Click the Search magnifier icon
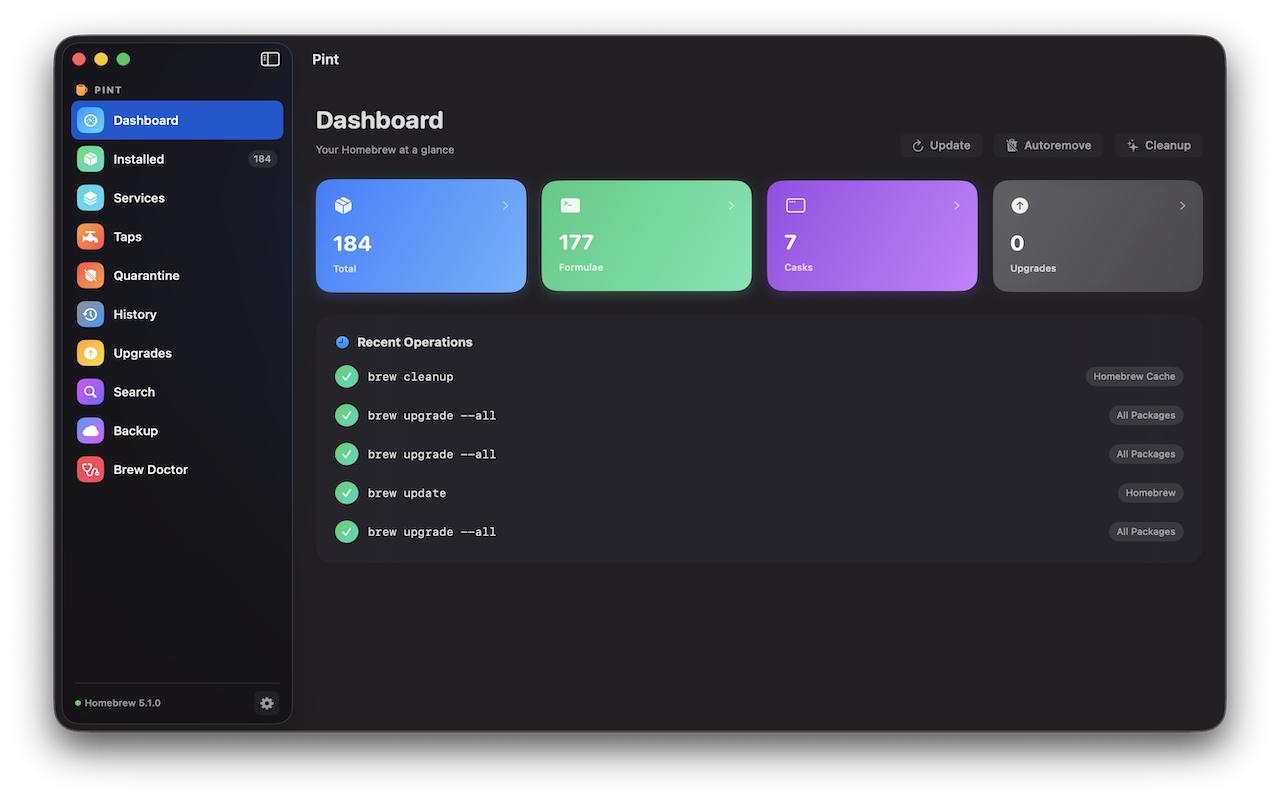This screenshot has height=800, width=1280. pos(90,392)
